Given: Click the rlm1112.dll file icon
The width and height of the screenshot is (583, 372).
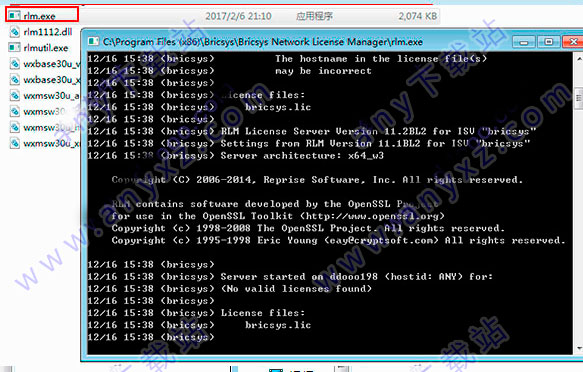Looking at the screenshot, I should point(15,32).
